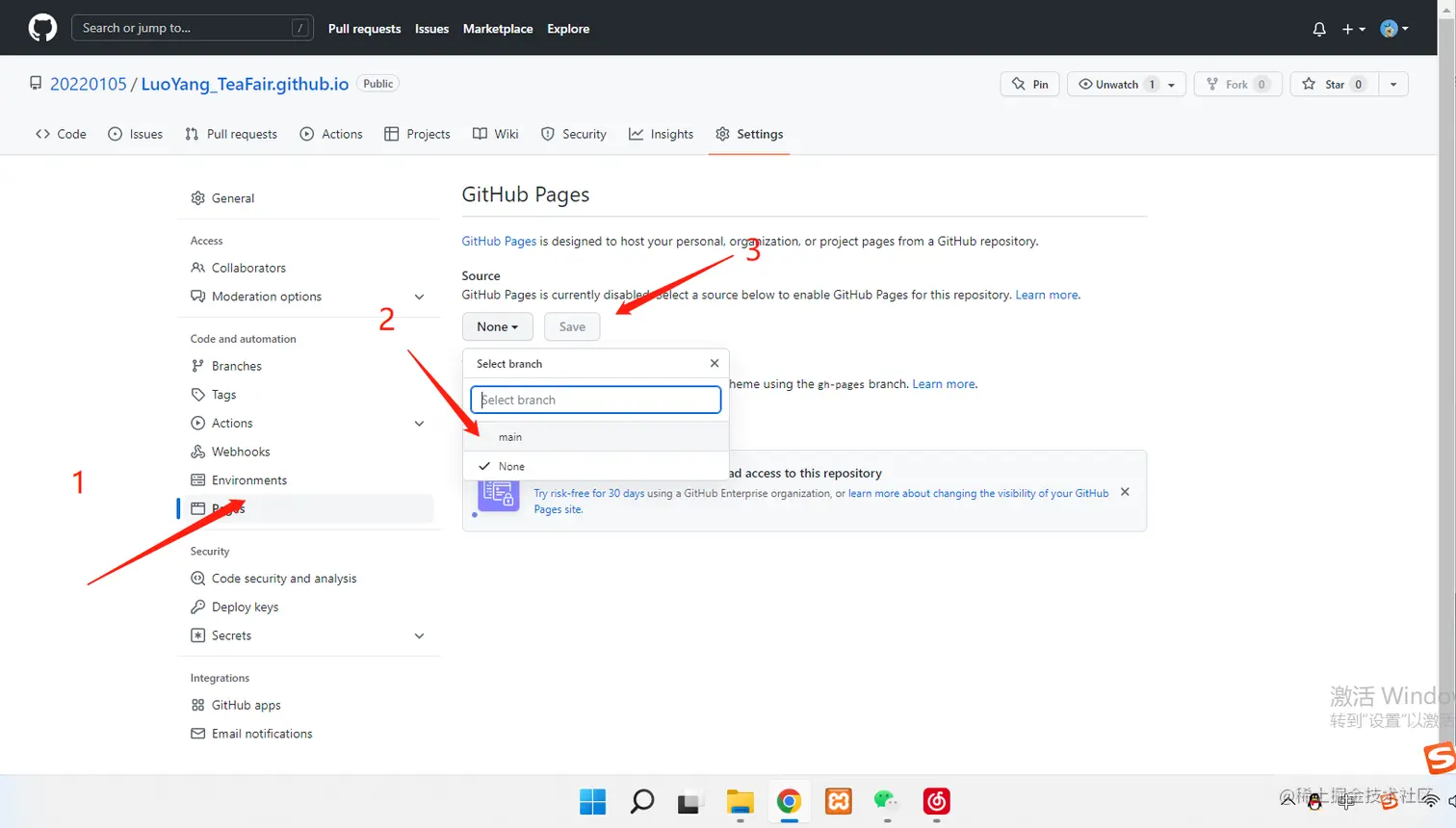
Task: Dismiss the Enterprise access banner
Action: (x=1125, y=492)
